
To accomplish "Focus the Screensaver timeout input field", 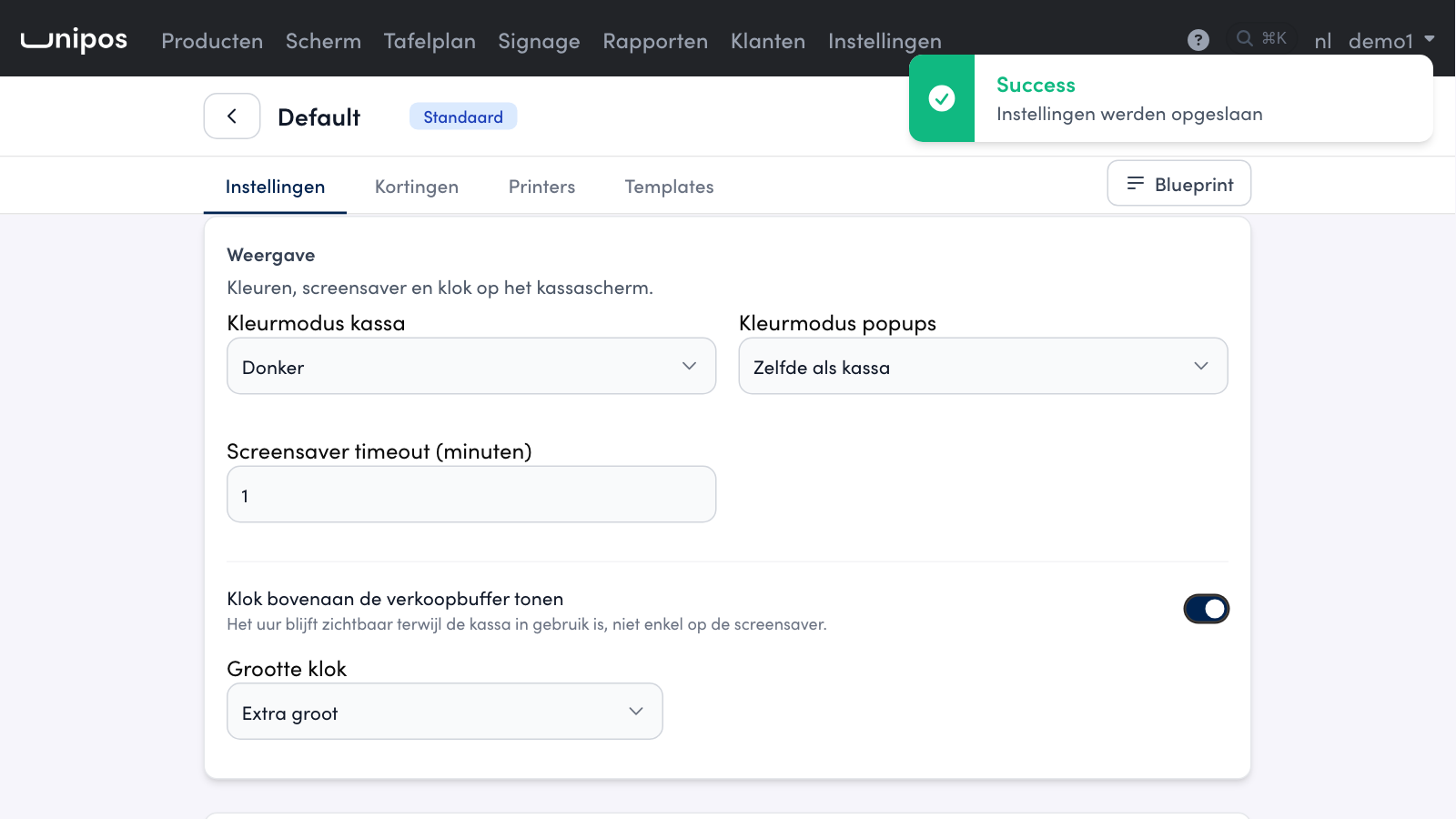I will click(x=471, y=494).
